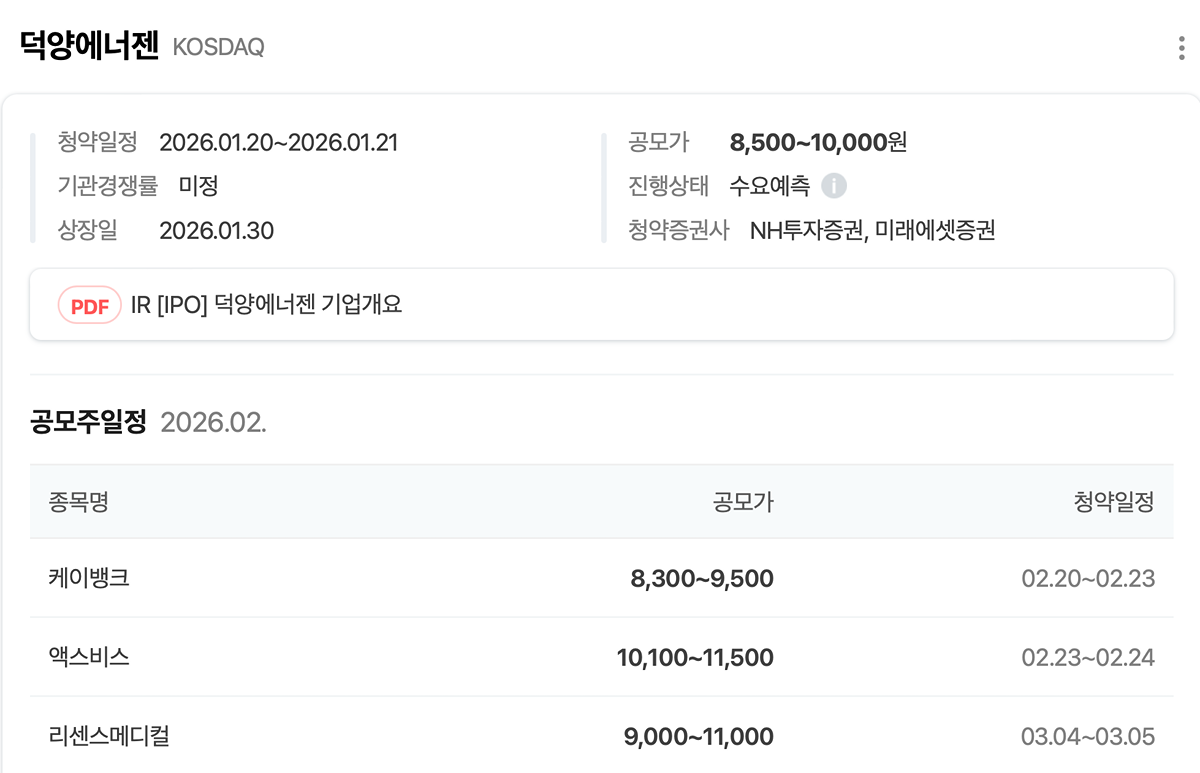Viewport: 1200px width, 773px height.
Task: Click the 덕양에너젠 title heading
Action: 89,46
